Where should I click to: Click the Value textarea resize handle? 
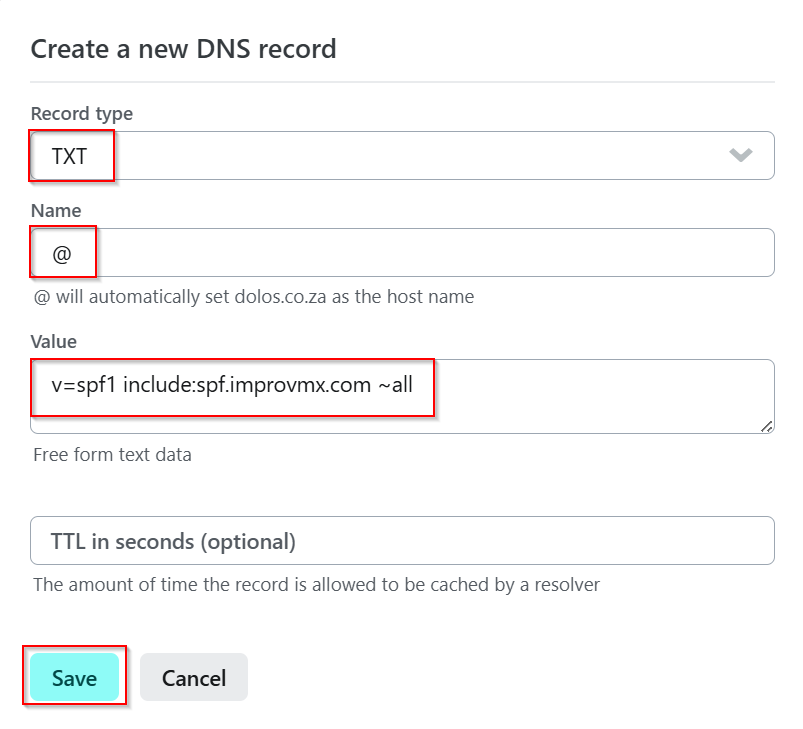(766, 426)
